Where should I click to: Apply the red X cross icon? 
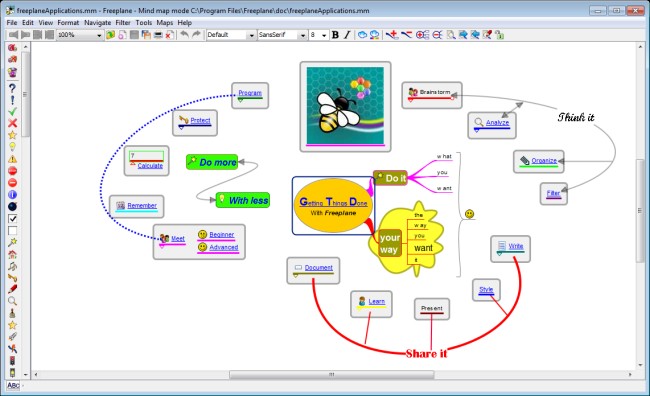(x=12, y=123)
